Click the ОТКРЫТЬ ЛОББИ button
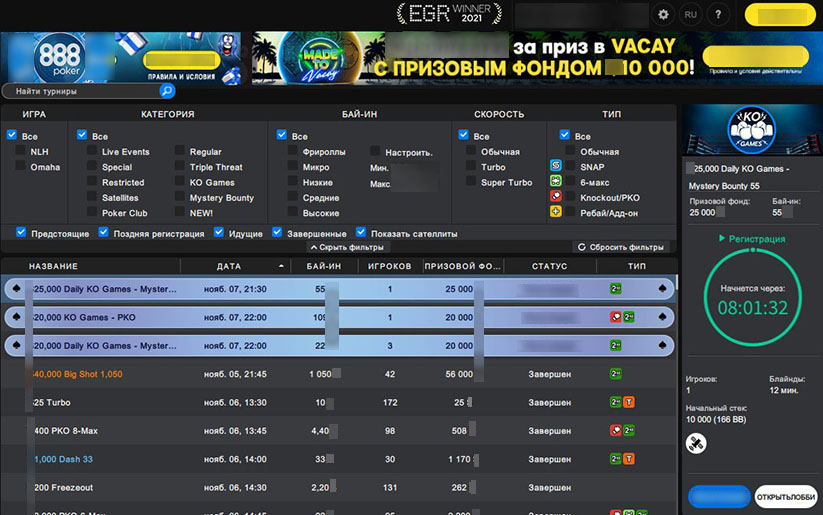The height and width of the screenshot is (515, 823). pos(786,497)
